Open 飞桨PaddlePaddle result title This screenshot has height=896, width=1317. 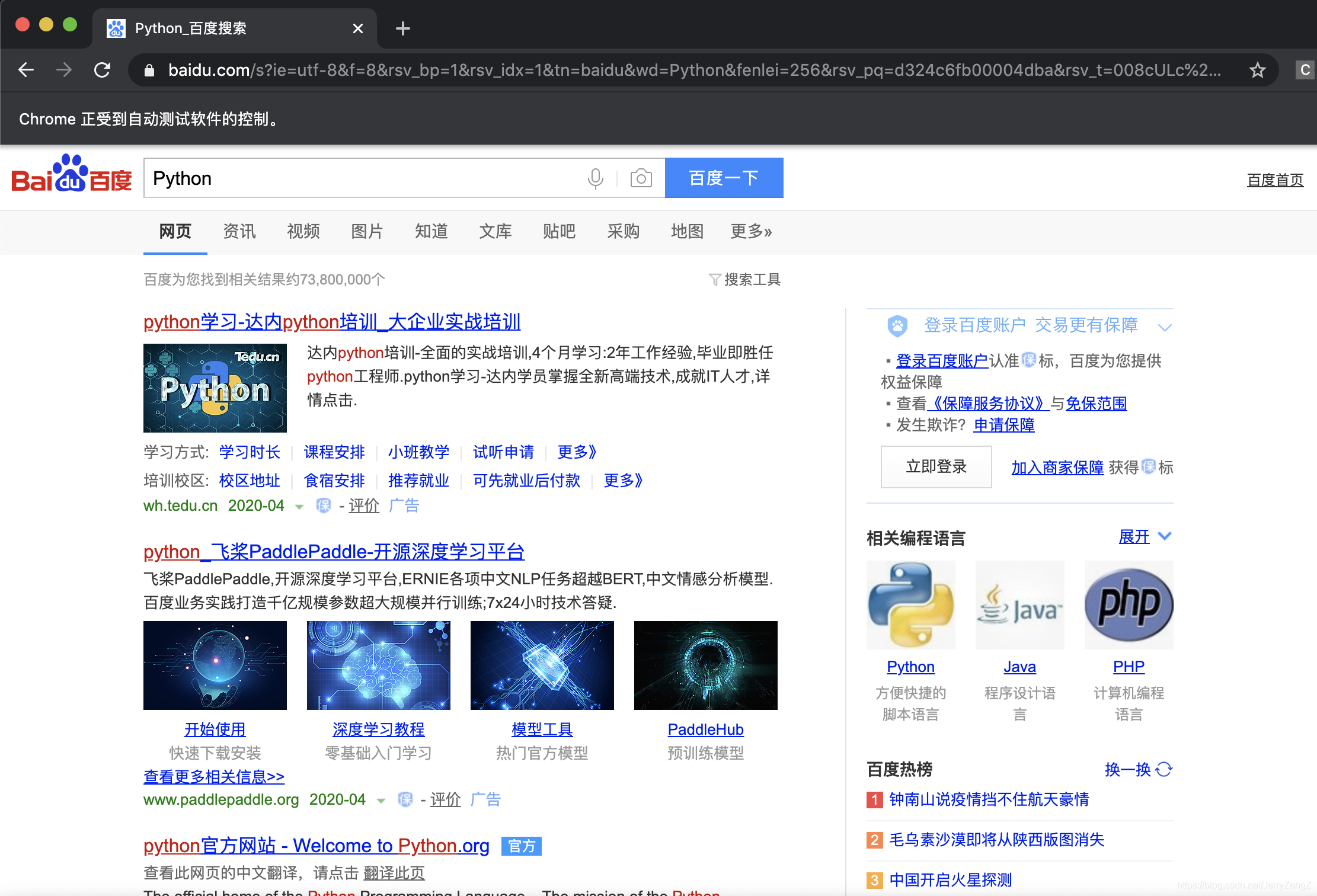[x=334, y=552]
